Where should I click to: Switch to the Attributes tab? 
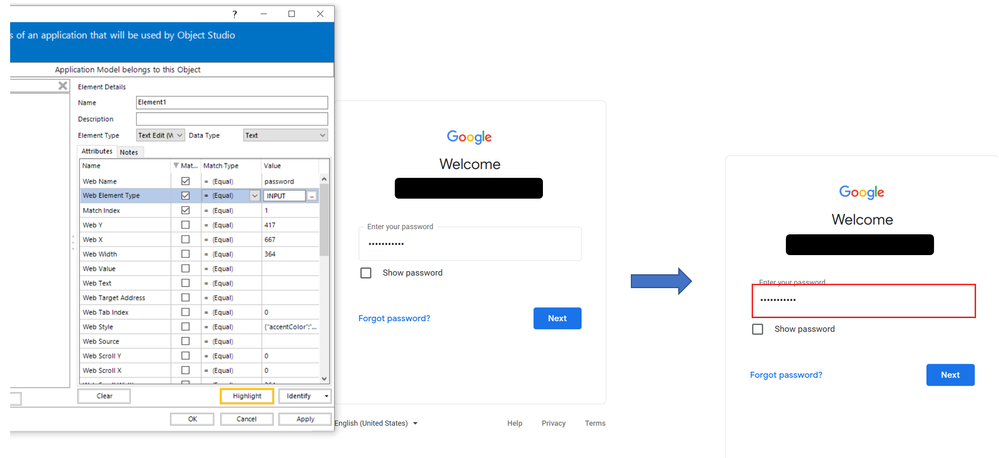[97, 152]
